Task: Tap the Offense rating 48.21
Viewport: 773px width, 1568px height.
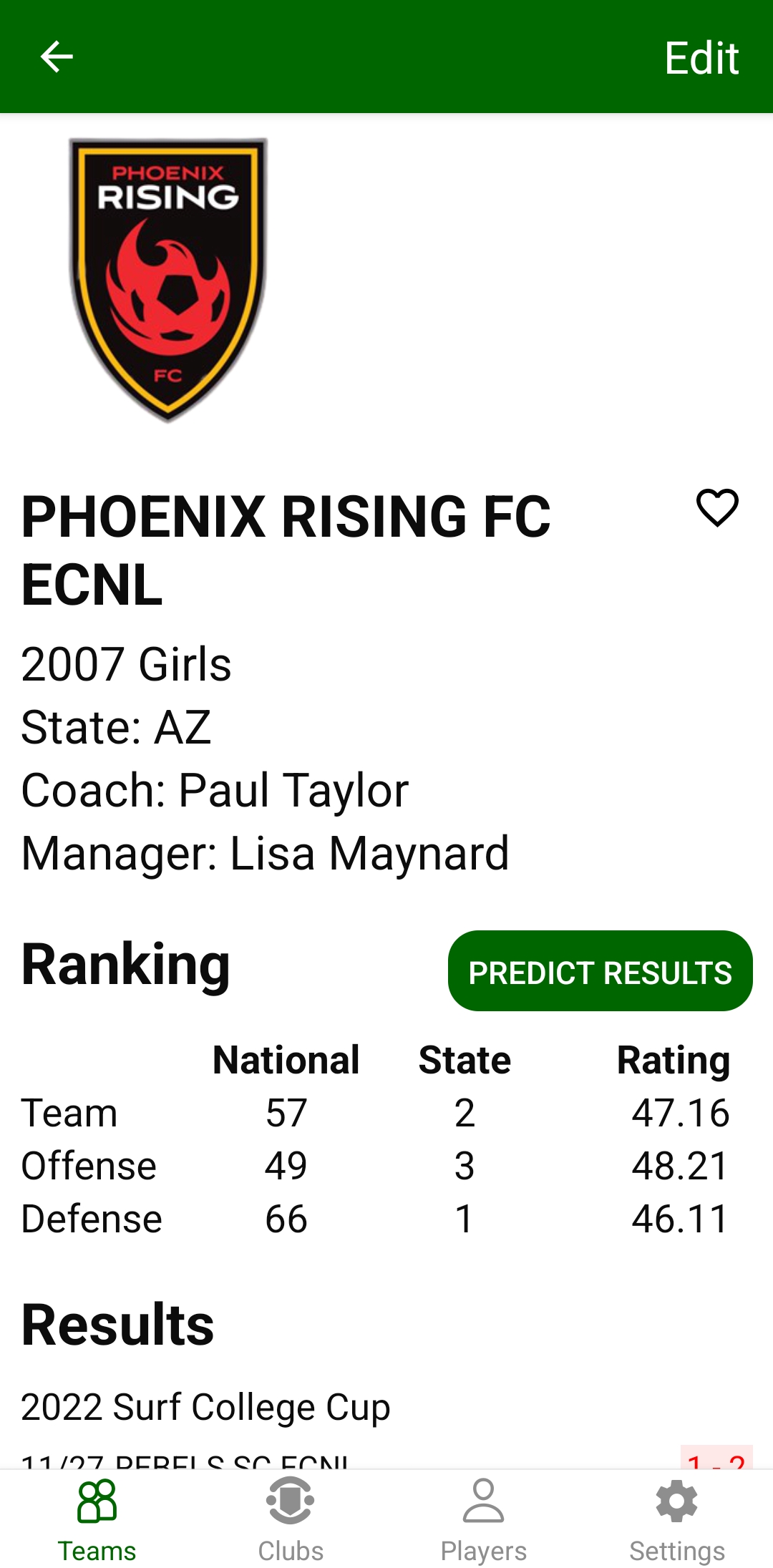Action: [x=680, y=1167]
